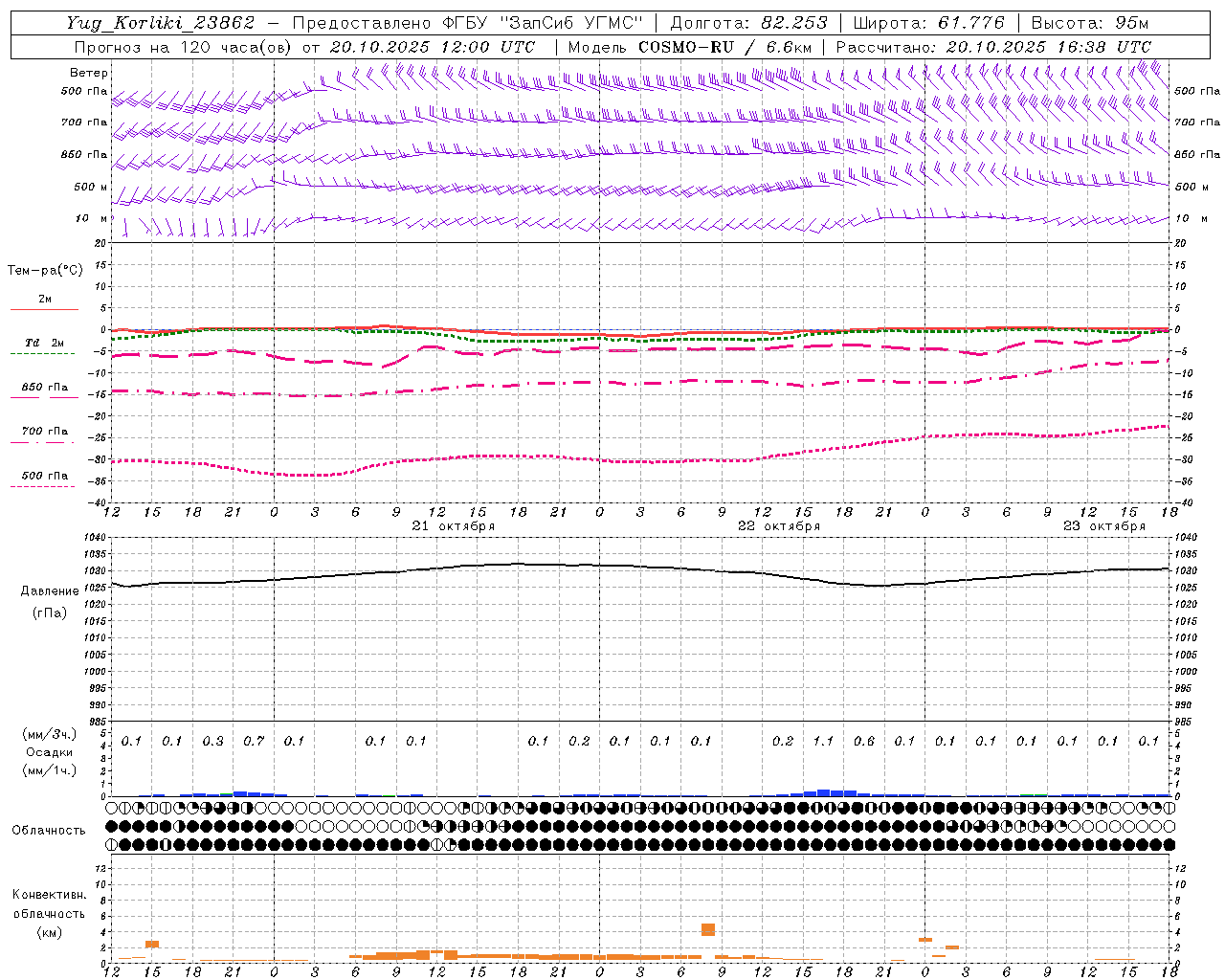Click the (мм/1ч.) unit label
Viewport: 1225px width, 980px height.
pyautogui.click(x=50, y=770)
